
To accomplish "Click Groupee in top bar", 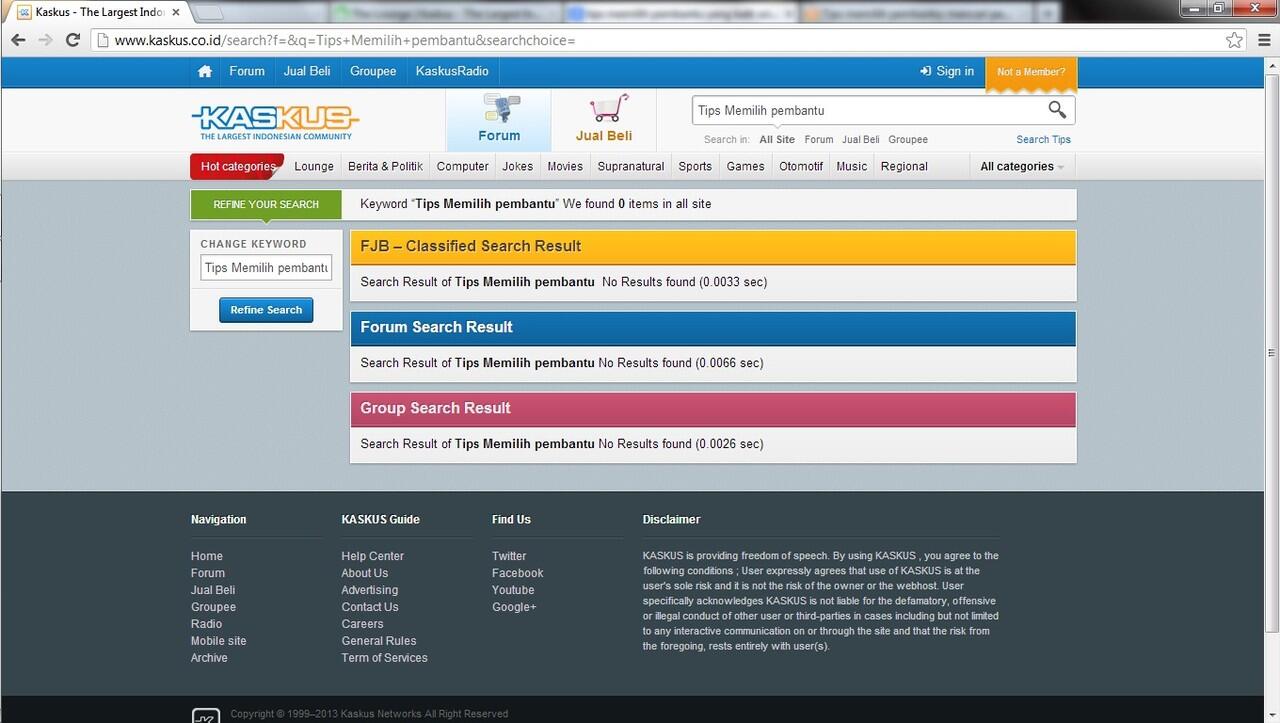I will click(x=373, y=71).
